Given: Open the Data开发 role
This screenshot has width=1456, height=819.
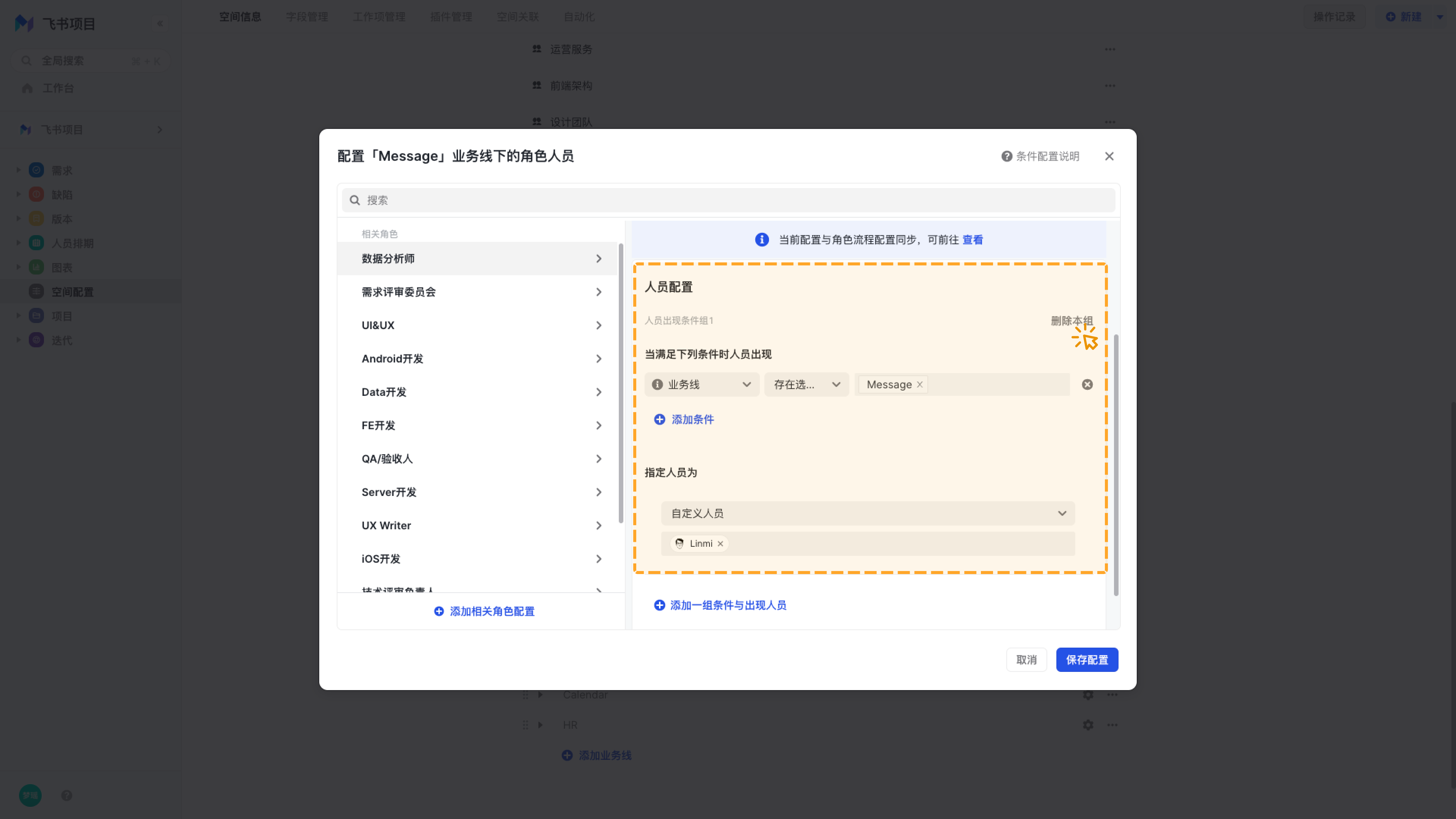Looking at the screenshot, I should point(478,392).
